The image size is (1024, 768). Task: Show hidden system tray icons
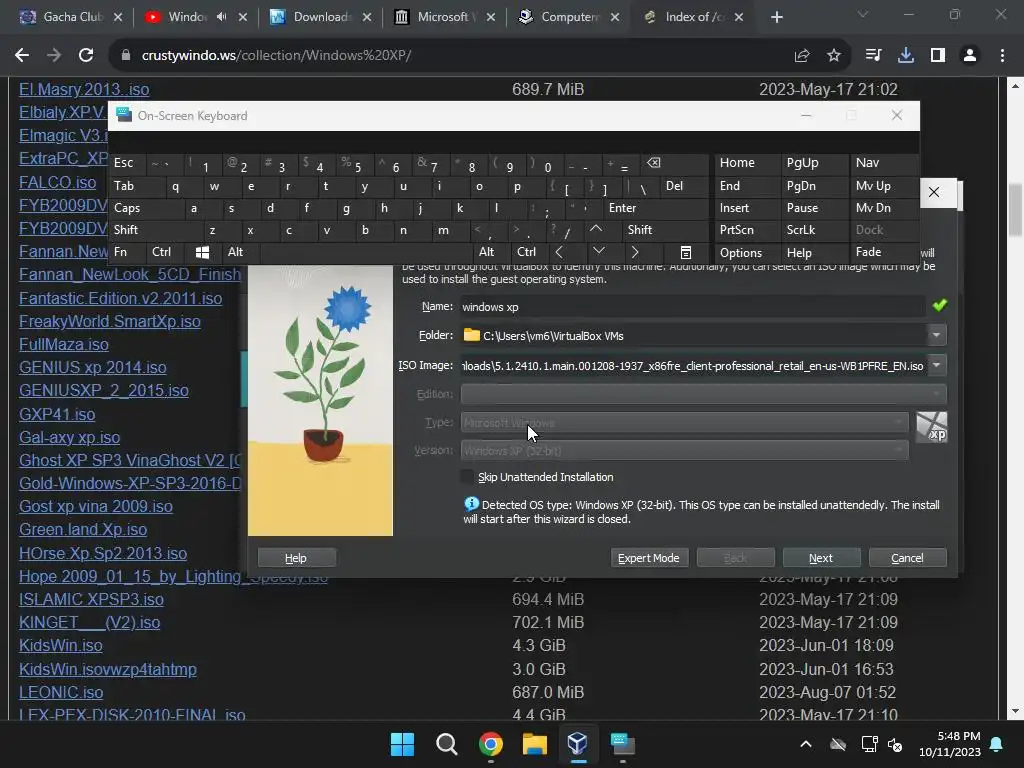[x=806, y=744]
